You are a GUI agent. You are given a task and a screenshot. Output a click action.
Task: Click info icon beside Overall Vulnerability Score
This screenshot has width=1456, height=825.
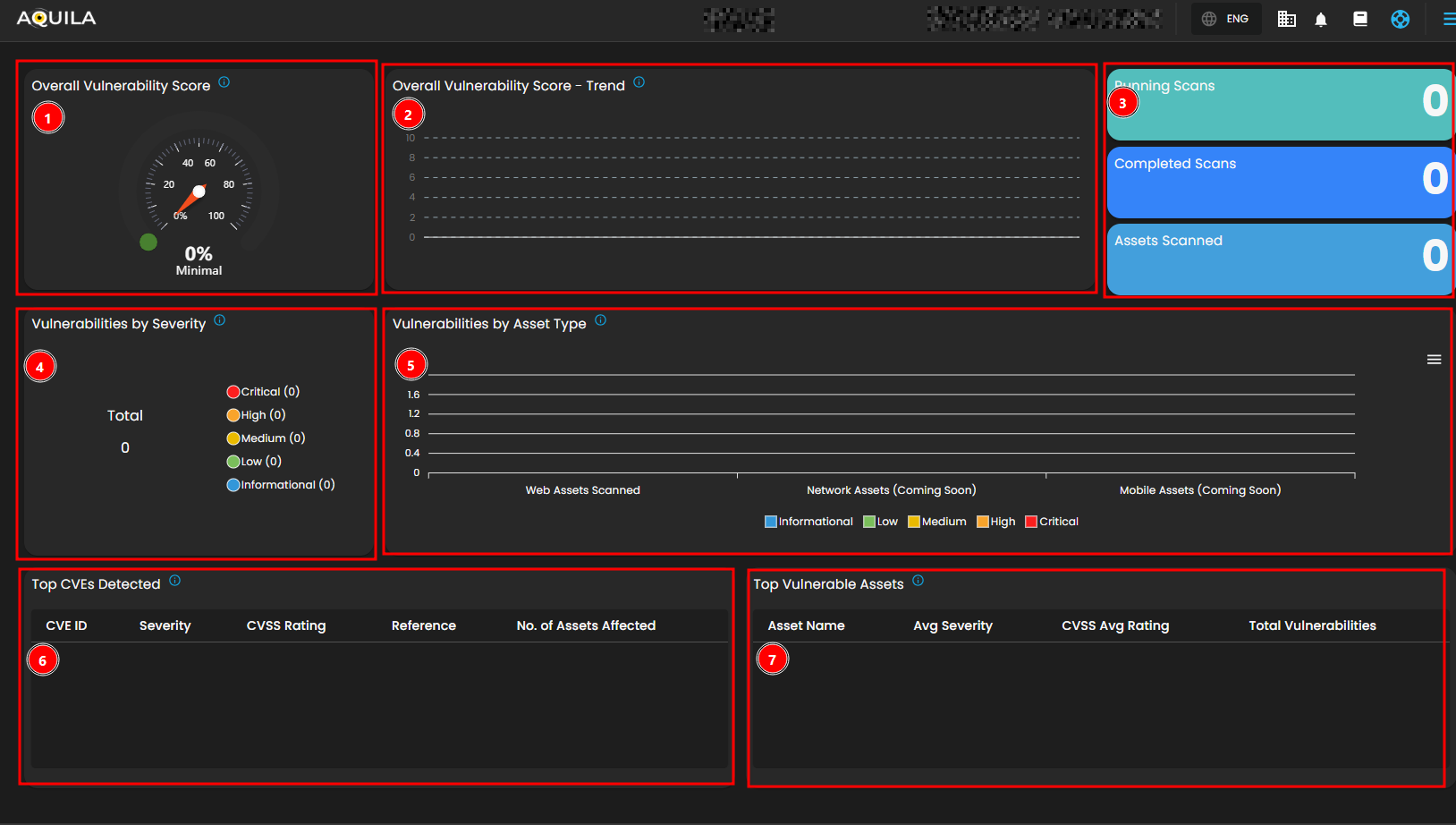pyautogui.click(x=224, y=82)
